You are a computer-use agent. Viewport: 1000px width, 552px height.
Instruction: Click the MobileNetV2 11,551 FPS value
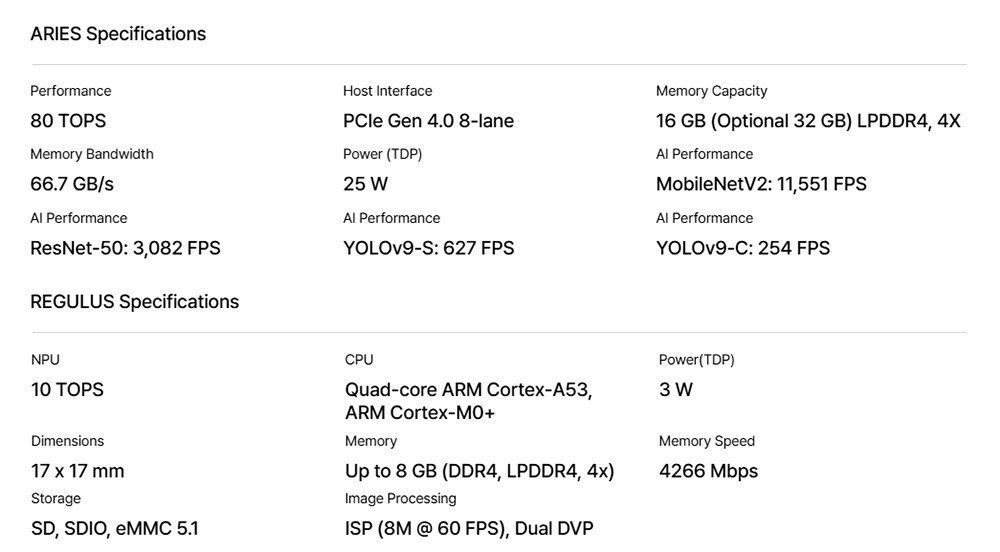coord(761,184)
